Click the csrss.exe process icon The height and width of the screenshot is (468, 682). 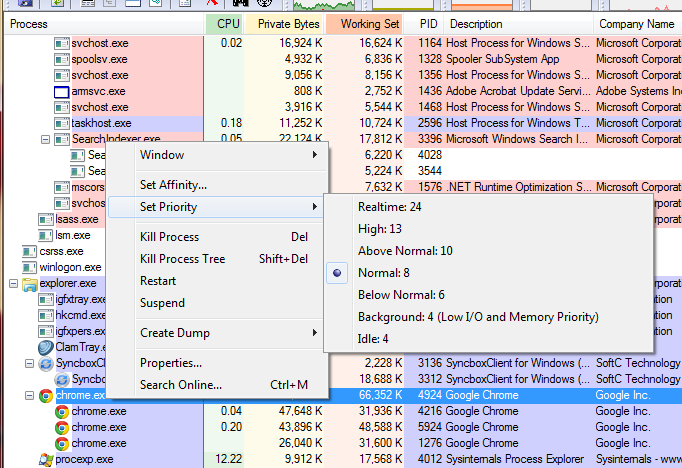30,251
